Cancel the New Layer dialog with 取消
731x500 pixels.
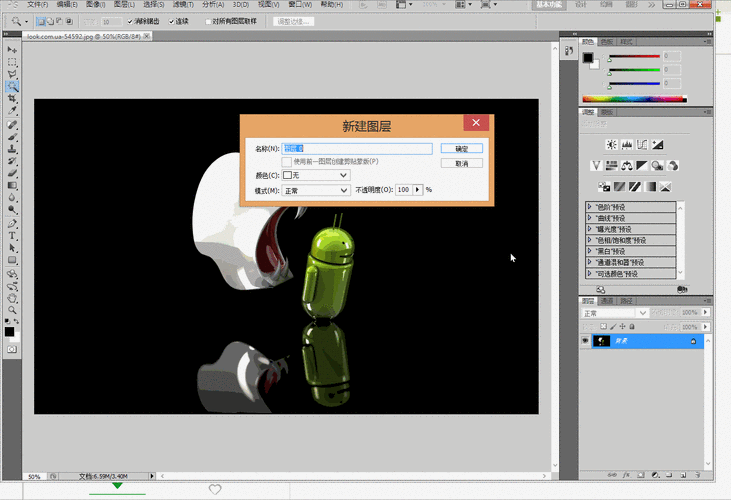point(462,164)
